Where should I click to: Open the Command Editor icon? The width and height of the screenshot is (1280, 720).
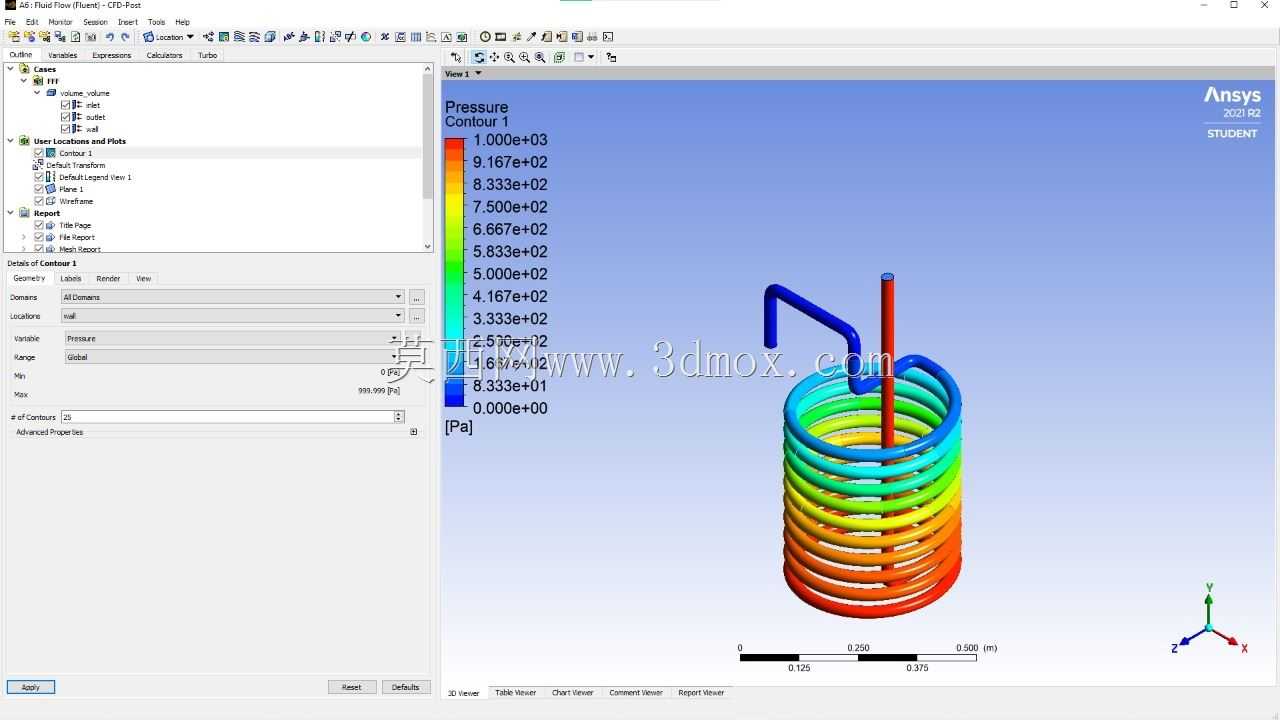(608, 37)
